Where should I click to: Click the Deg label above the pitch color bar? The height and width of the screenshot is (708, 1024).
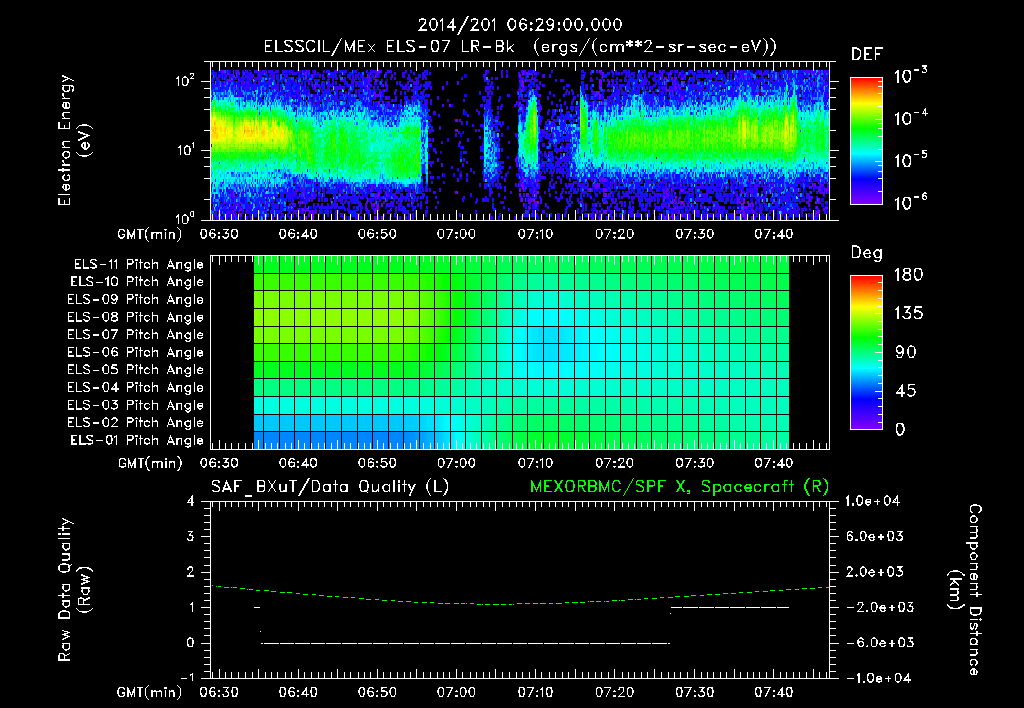coord(867,253)
